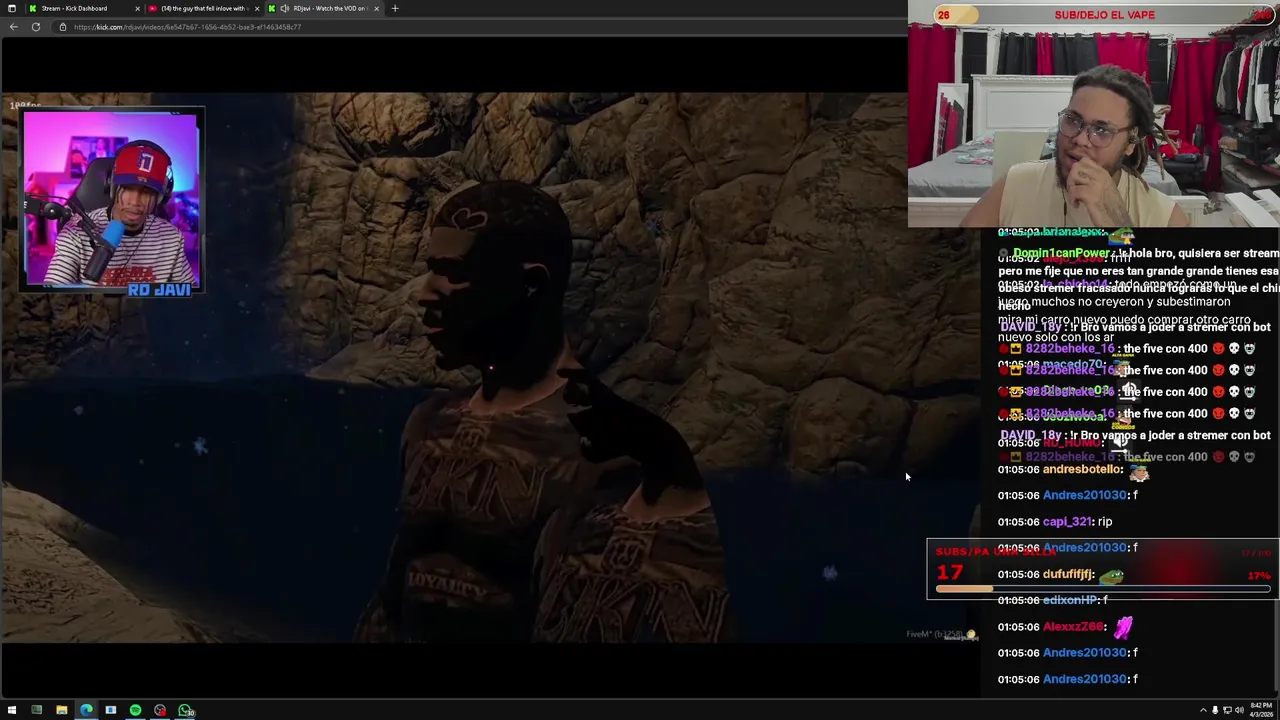1280x720 pixels.
Task: Click the RD JAVI webcam overlay
Action: click(112, 201)
